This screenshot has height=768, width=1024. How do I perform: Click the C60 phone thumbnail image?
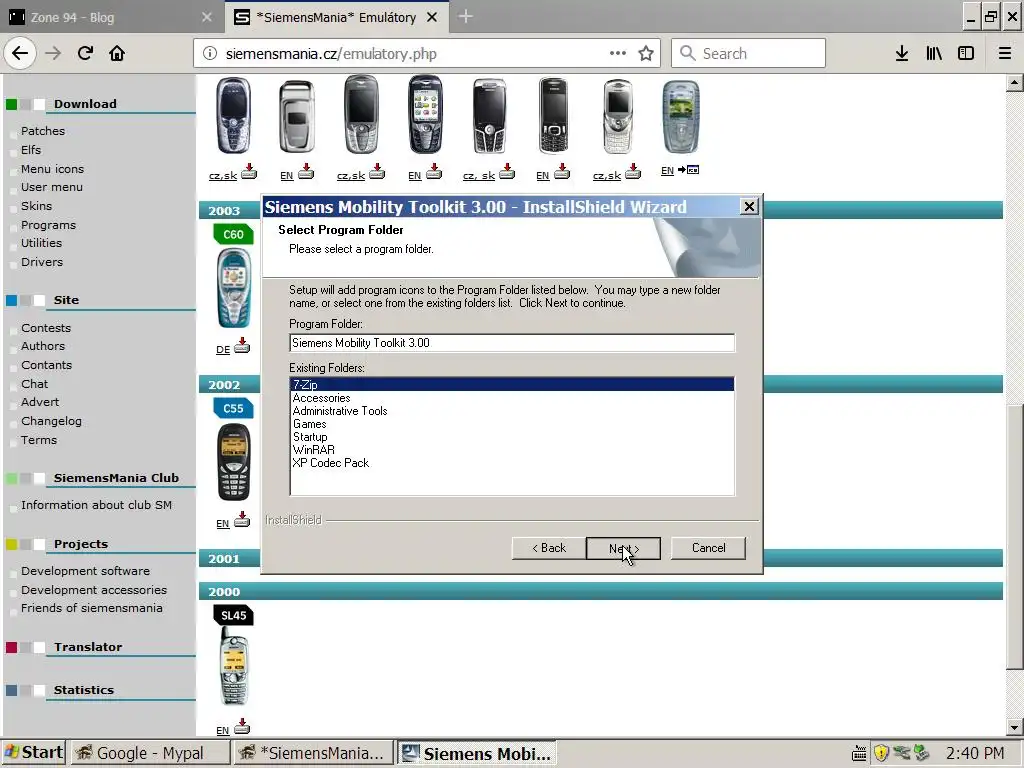(234, 289)
